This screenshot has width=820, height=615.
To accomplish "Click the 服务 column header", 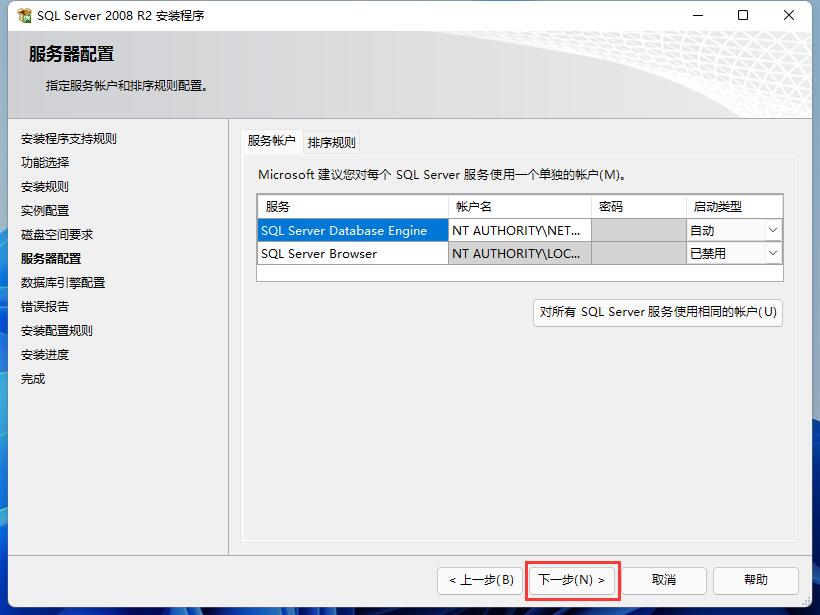I will pyautogui.click(x=353, y=207).
